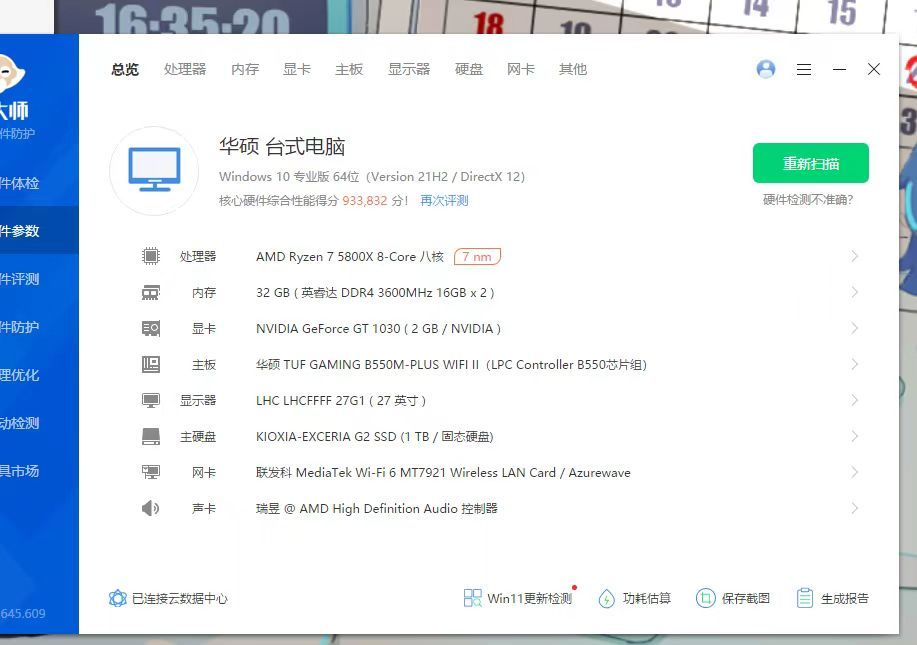Screen dimensions: 917x645
Task: Open the 处理器 tab
Action: click(185, 69)
